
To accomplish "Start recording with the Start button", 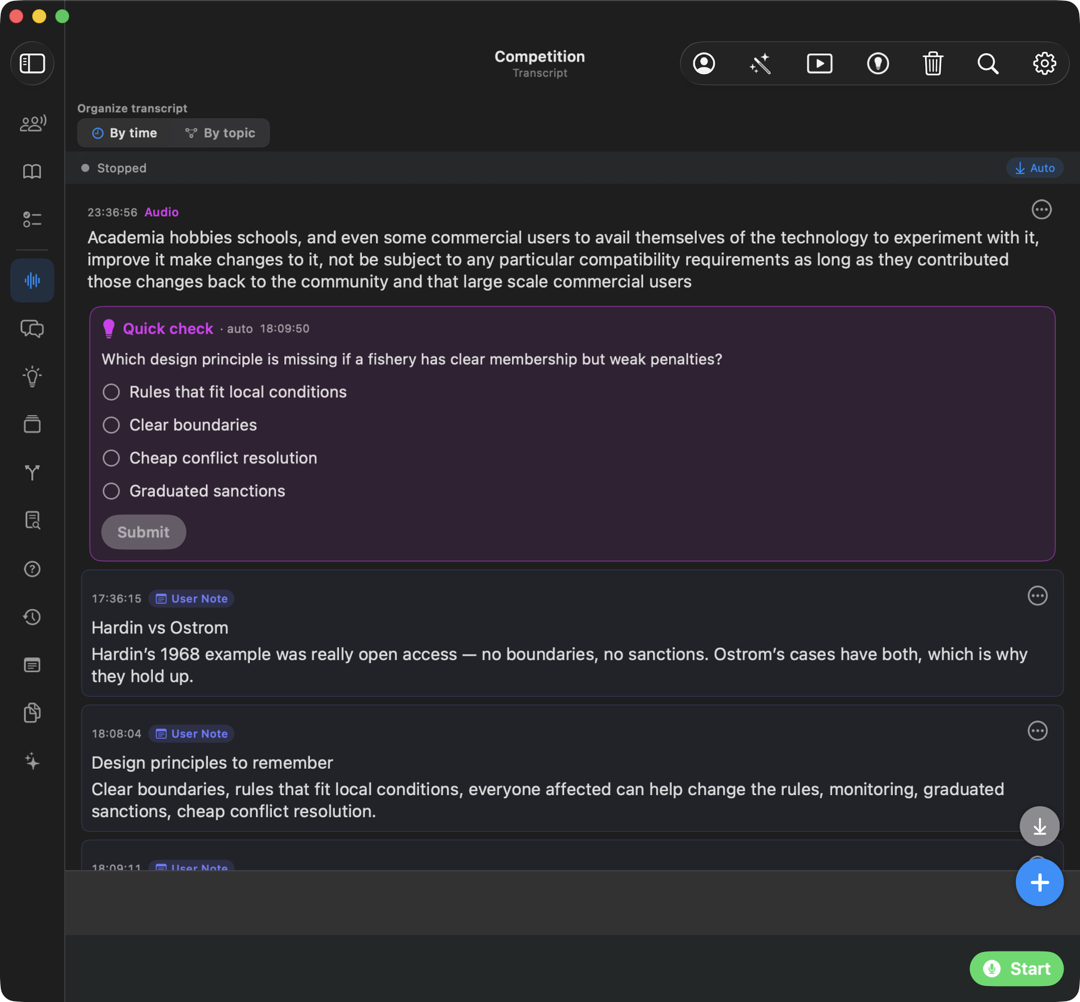I will (1016, 969).
